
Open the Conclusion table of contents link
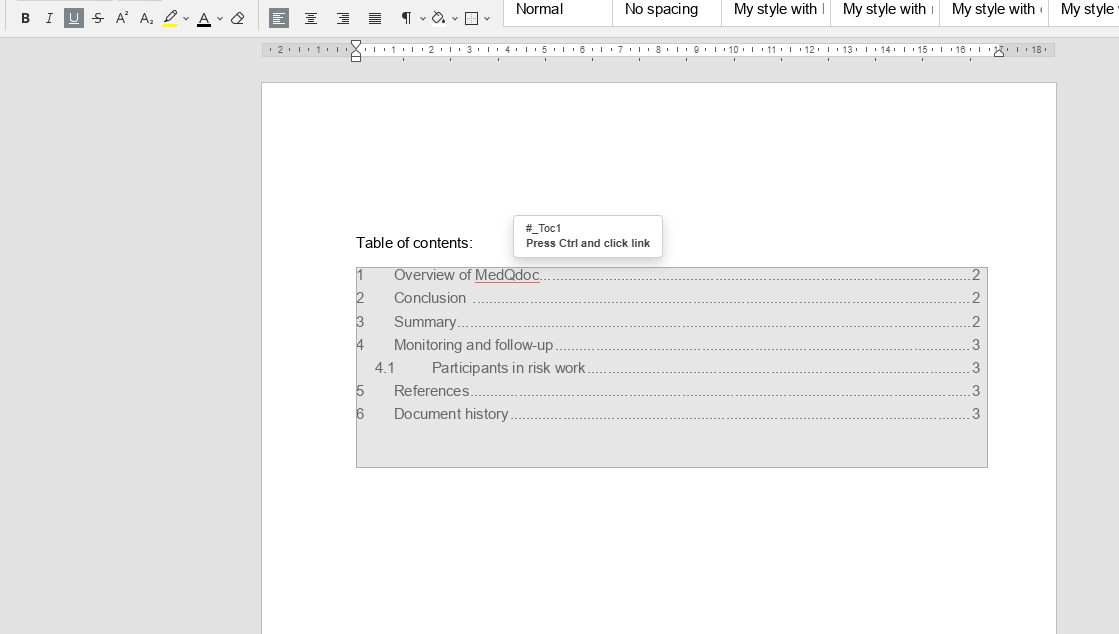click(430, 298)
